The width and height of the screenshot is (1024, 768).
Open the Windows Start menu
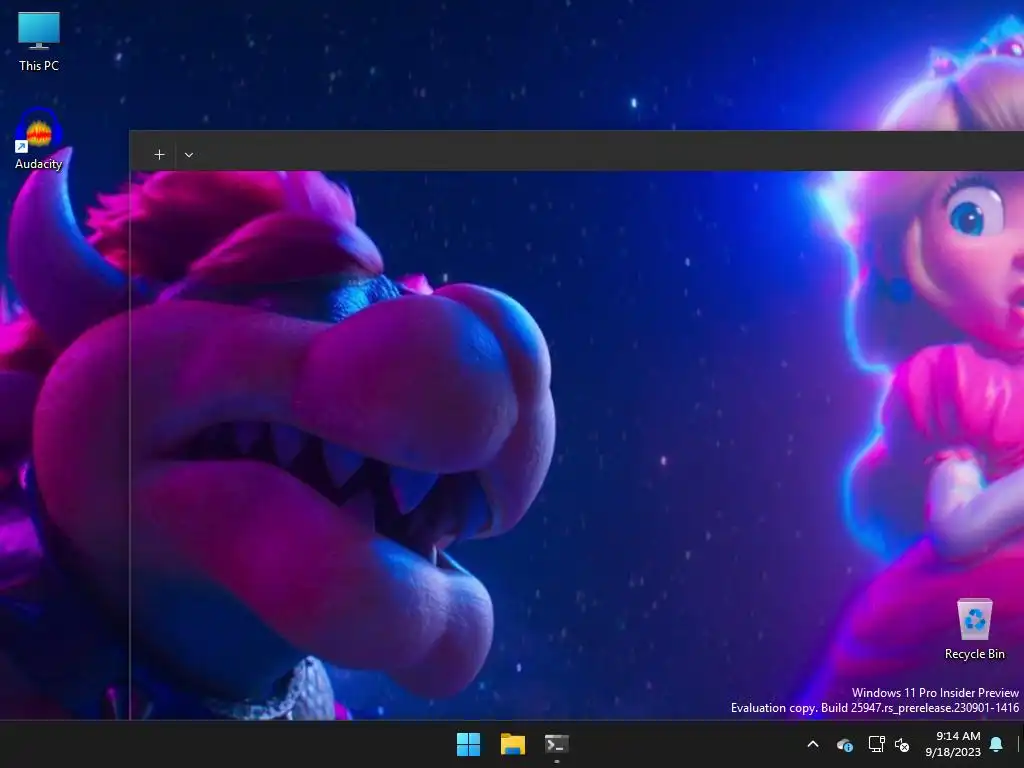[x=468, y=744]
